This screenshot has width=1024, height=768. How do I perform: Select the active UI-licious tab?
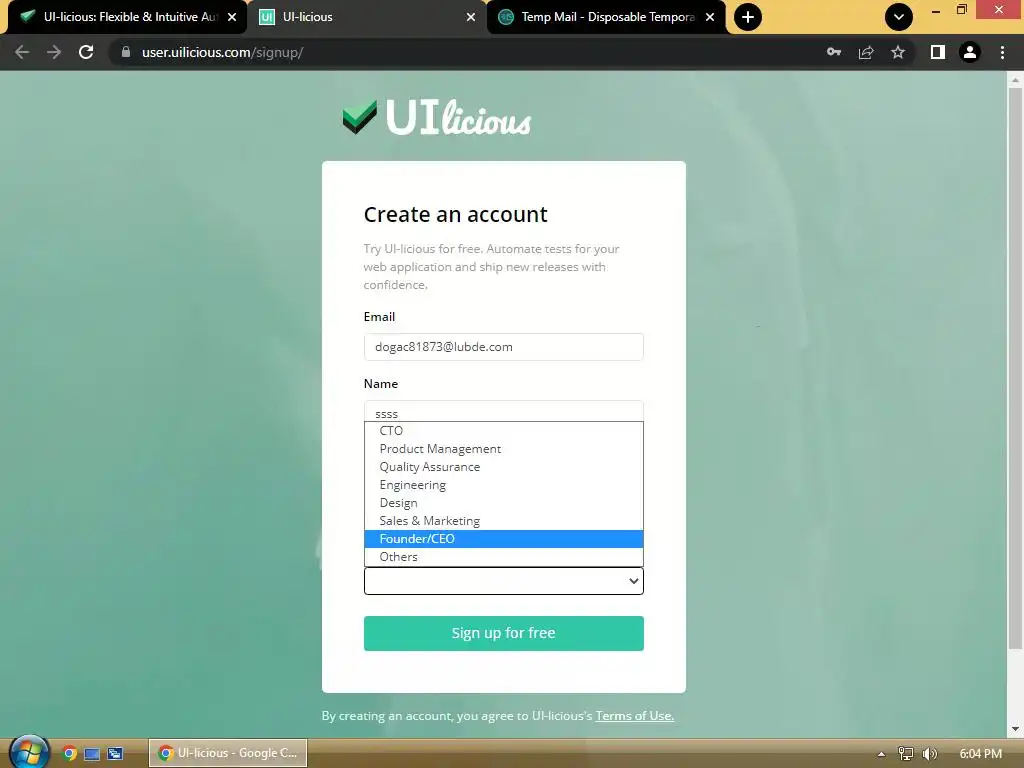tap(366, 17)
